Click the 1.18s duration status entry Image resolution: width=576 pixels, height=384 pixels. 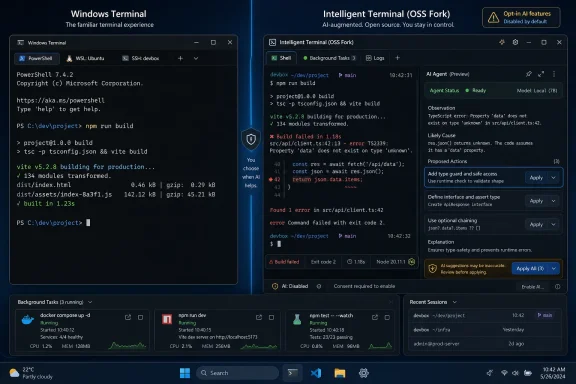pos(356,262)
